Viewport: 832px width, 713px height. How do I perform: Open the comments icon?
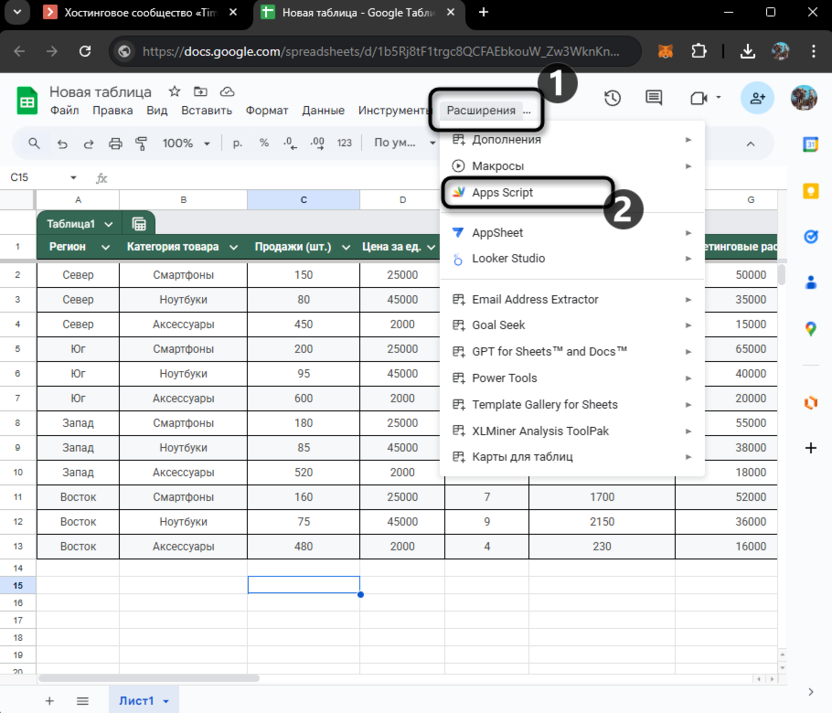coord(654,98)
